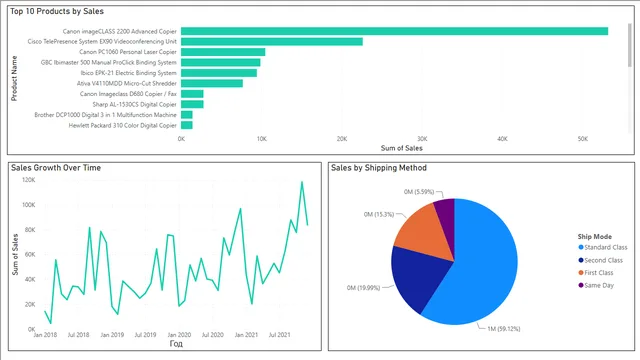Click the 'Ship Mode' legend header

tap(595, 237)
